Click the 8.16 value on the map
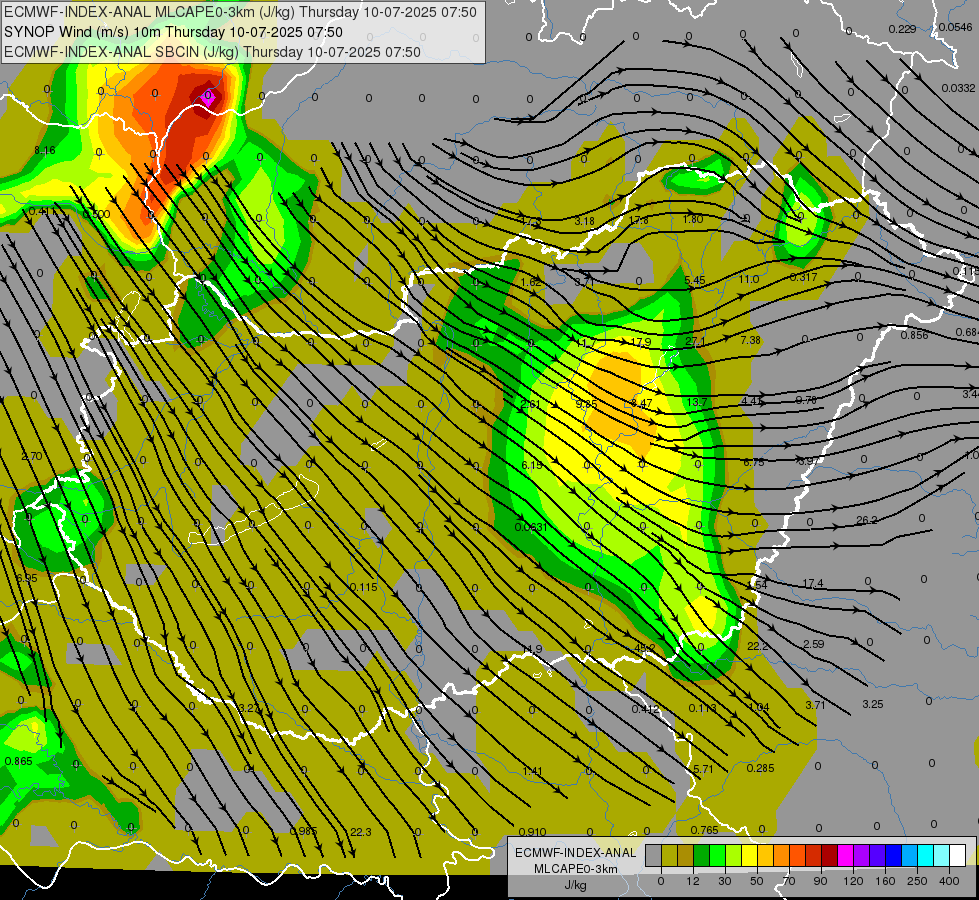The width and height of the screenshot is (979, 900). coord(44,150)
